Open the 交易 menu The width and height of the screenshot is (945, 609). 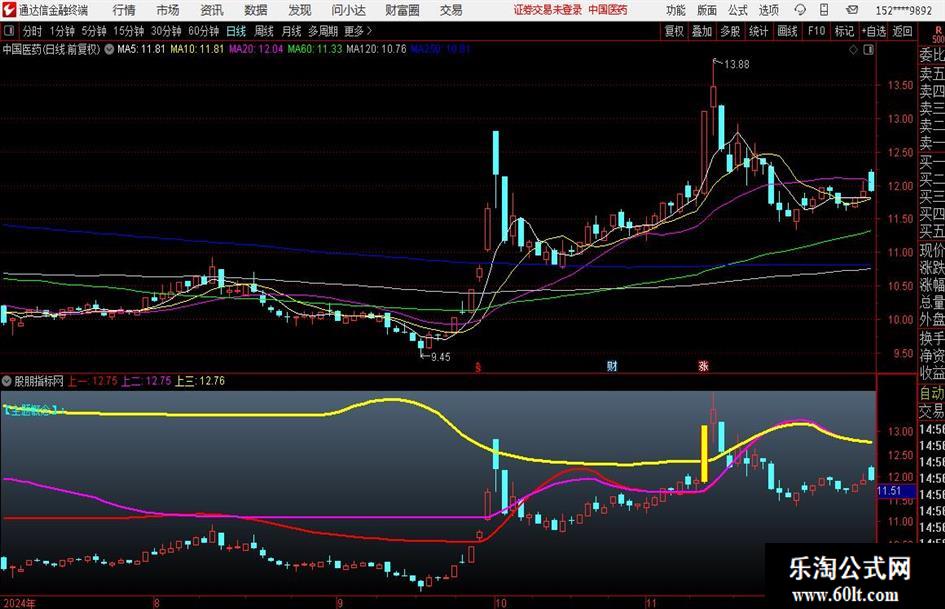coord(451,10)
